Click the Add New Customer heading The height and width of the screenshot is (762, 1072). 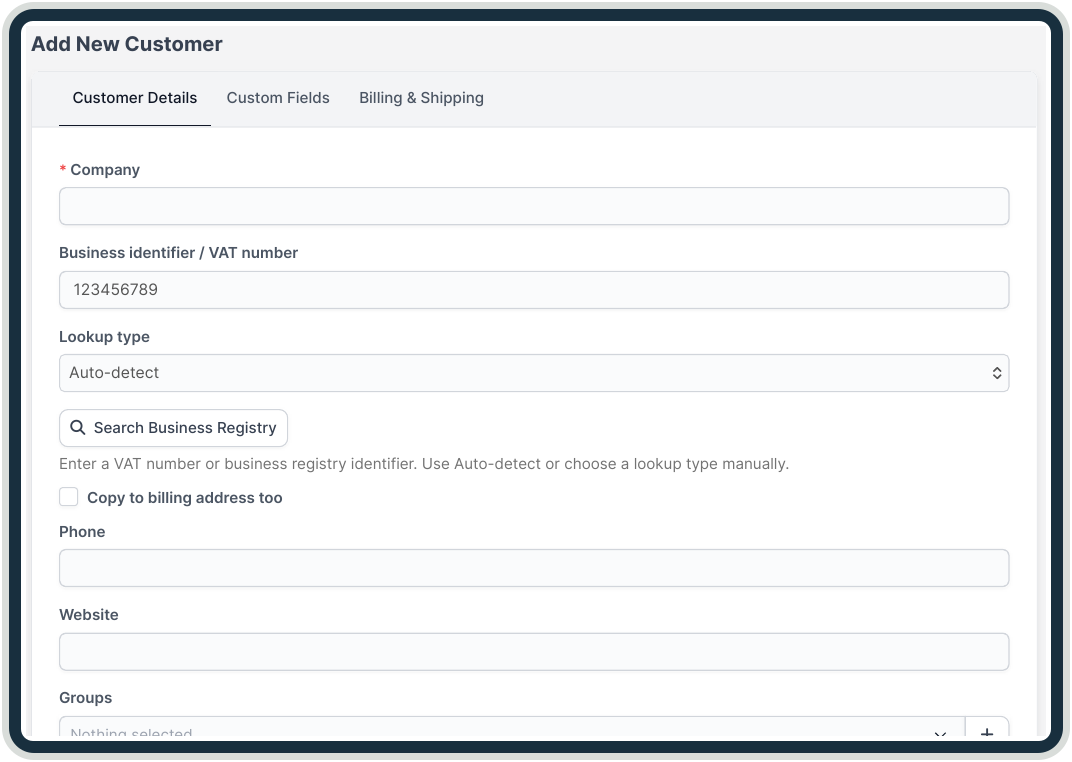coord(127,44)
